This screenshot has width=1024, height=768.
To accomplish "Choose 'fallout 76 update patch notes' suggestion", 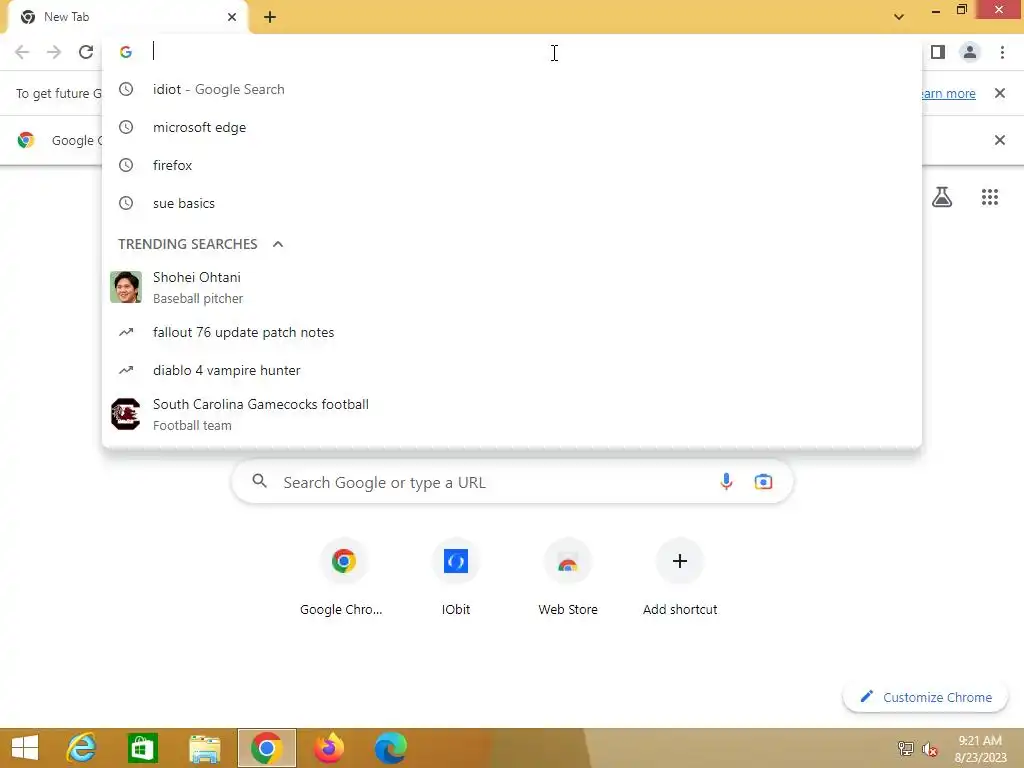I will (512, 332).
